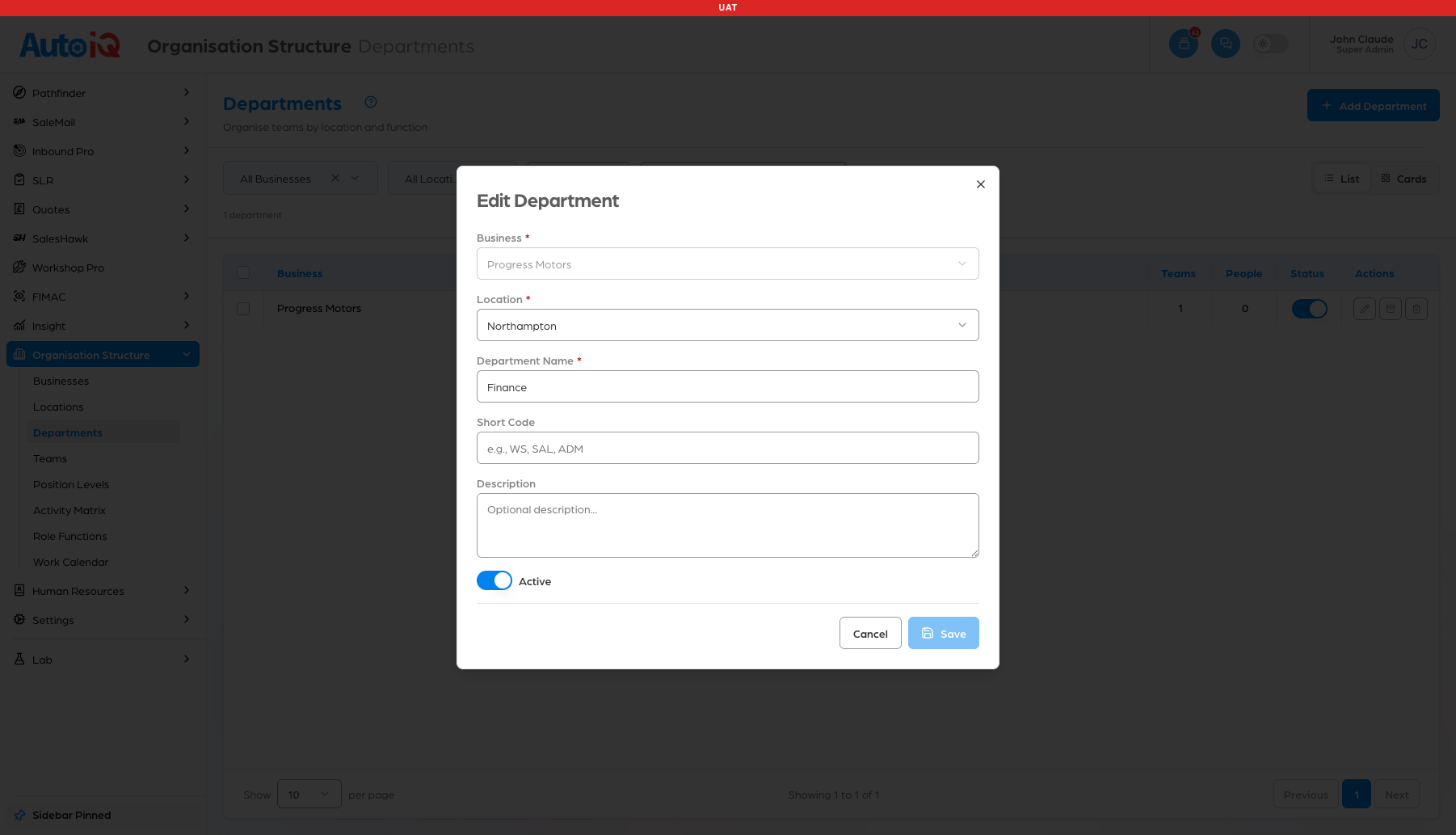Click the Workshop Pro icon

[19, 268]
